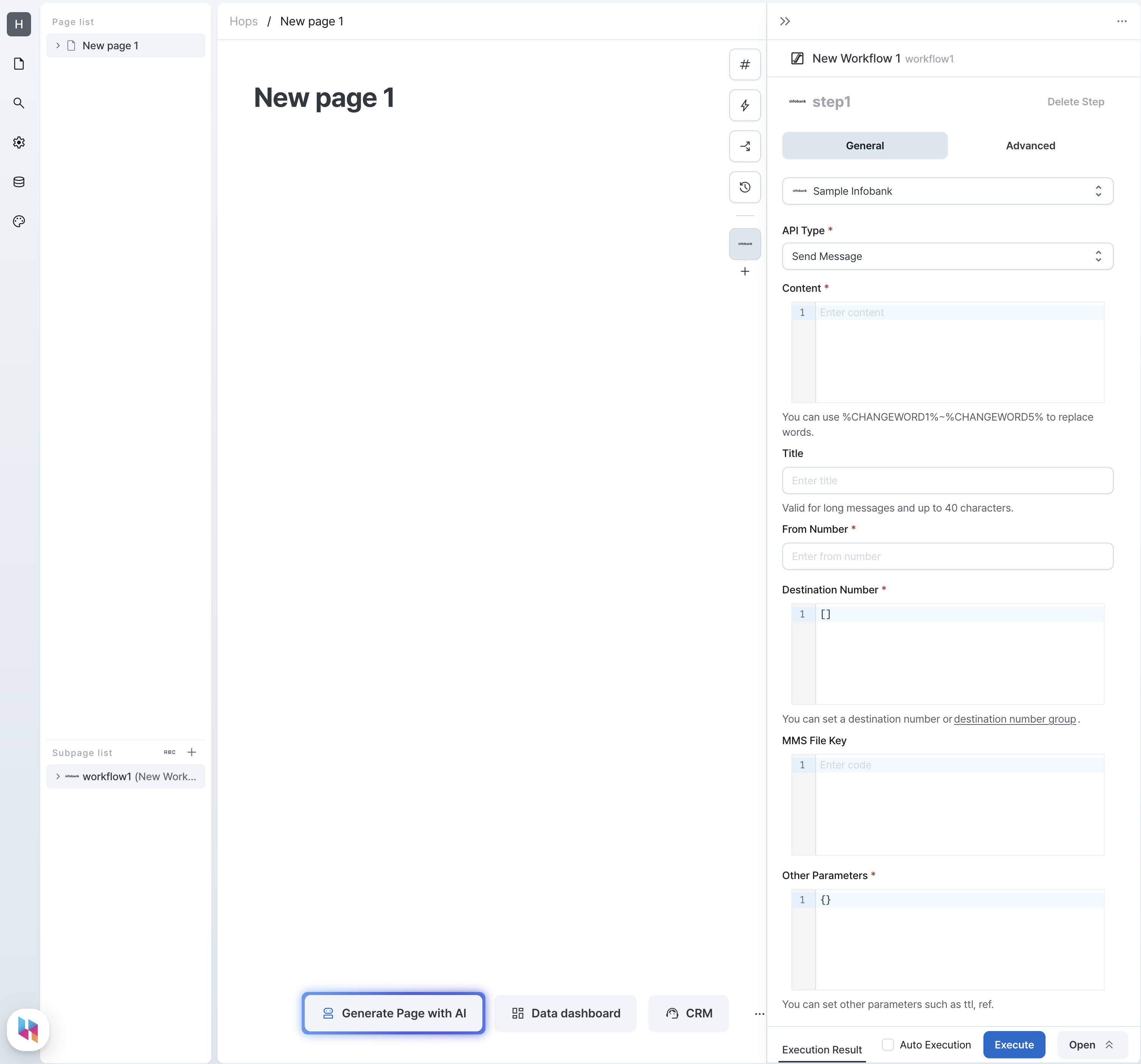Click the plus/add toolbar icon
This screenshot has height=1064, width=1141.
pos(744,271)
